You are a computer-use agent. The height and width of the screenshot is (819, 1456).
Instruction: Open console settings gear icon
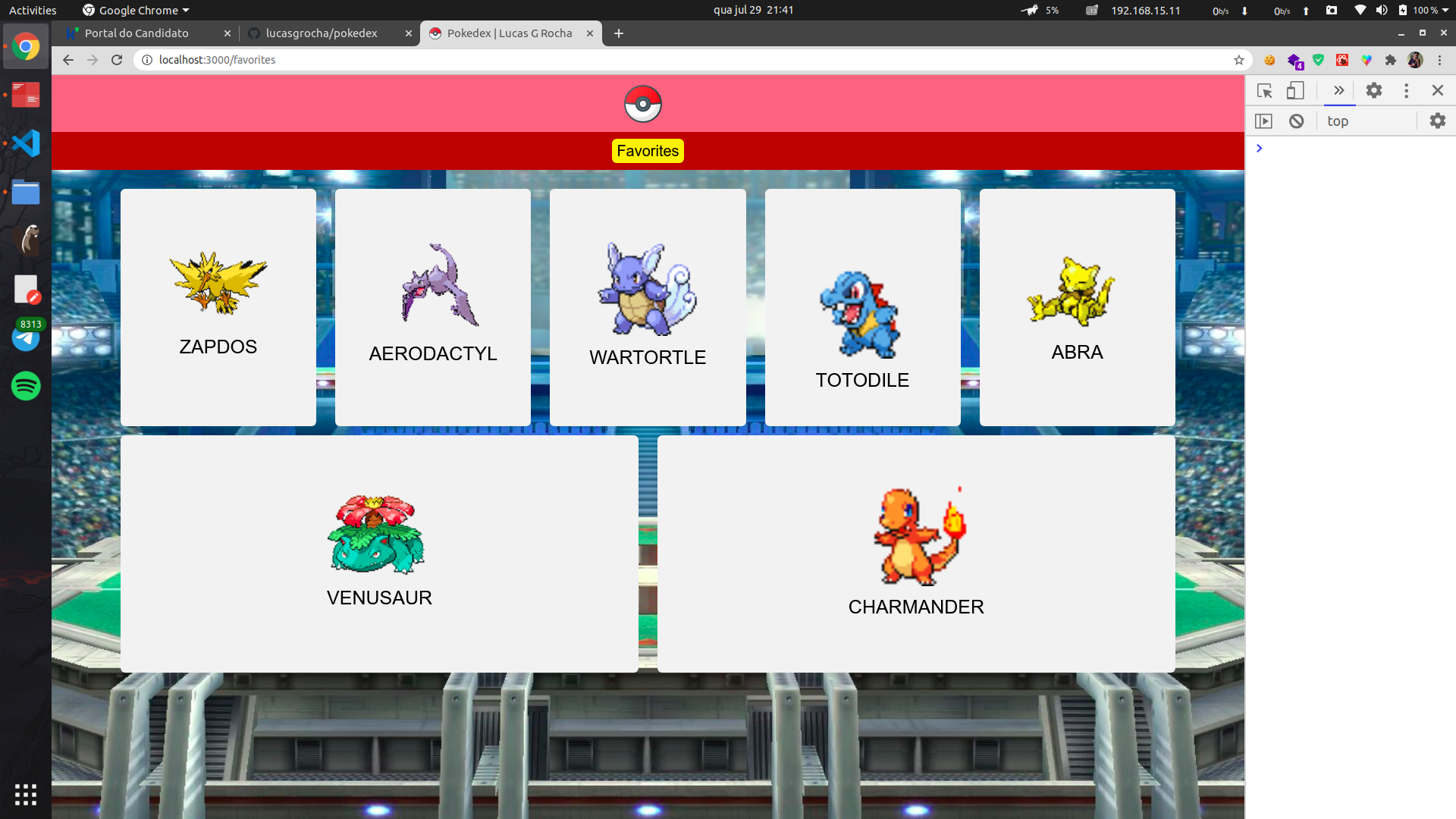point(1437,121)
